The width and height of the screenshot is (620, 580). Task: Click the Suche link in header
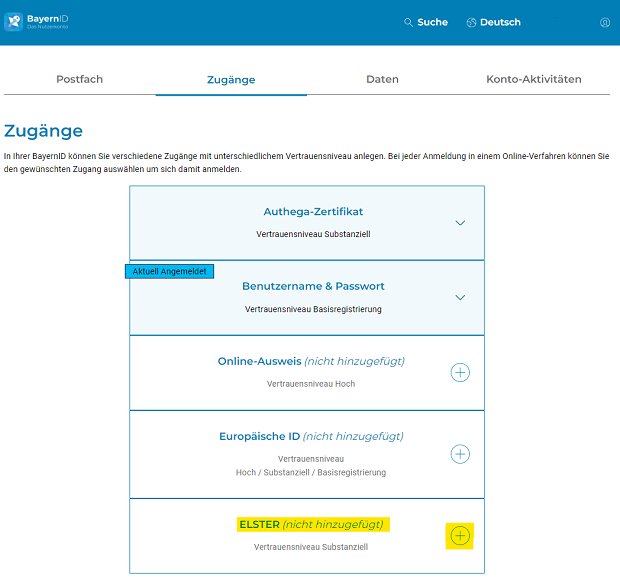(432, 22)
